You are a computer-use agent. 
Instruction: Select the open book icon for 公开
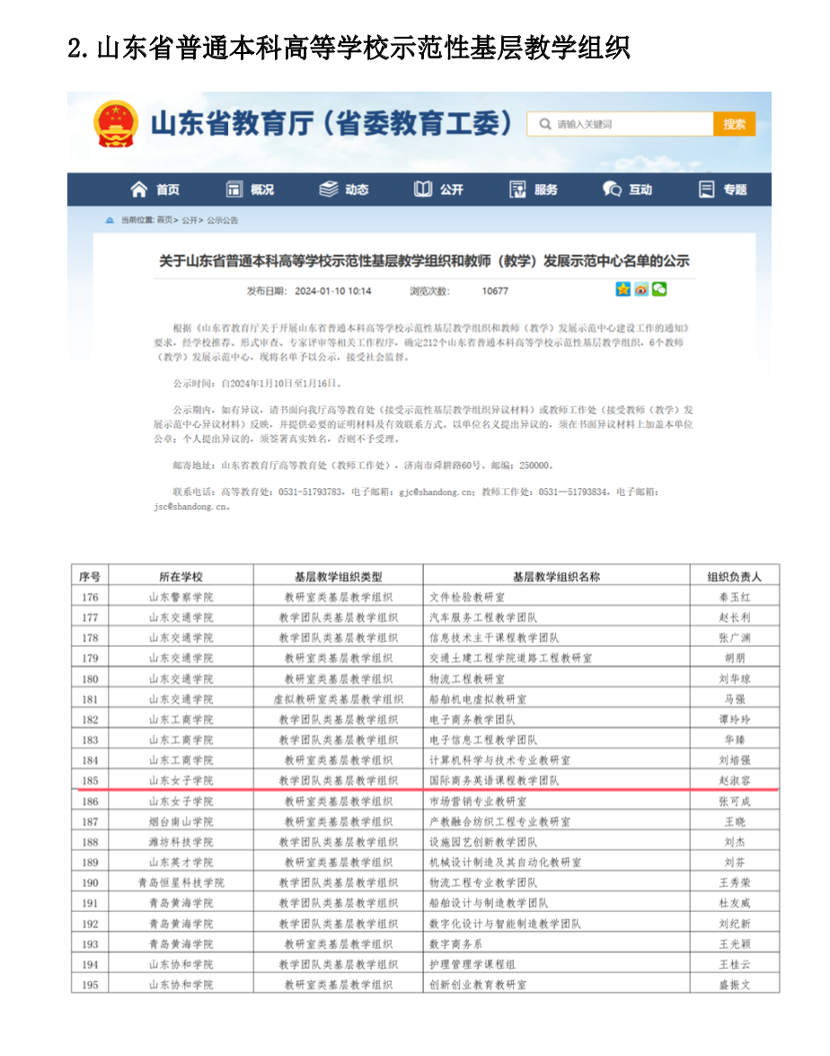[423, 190]
